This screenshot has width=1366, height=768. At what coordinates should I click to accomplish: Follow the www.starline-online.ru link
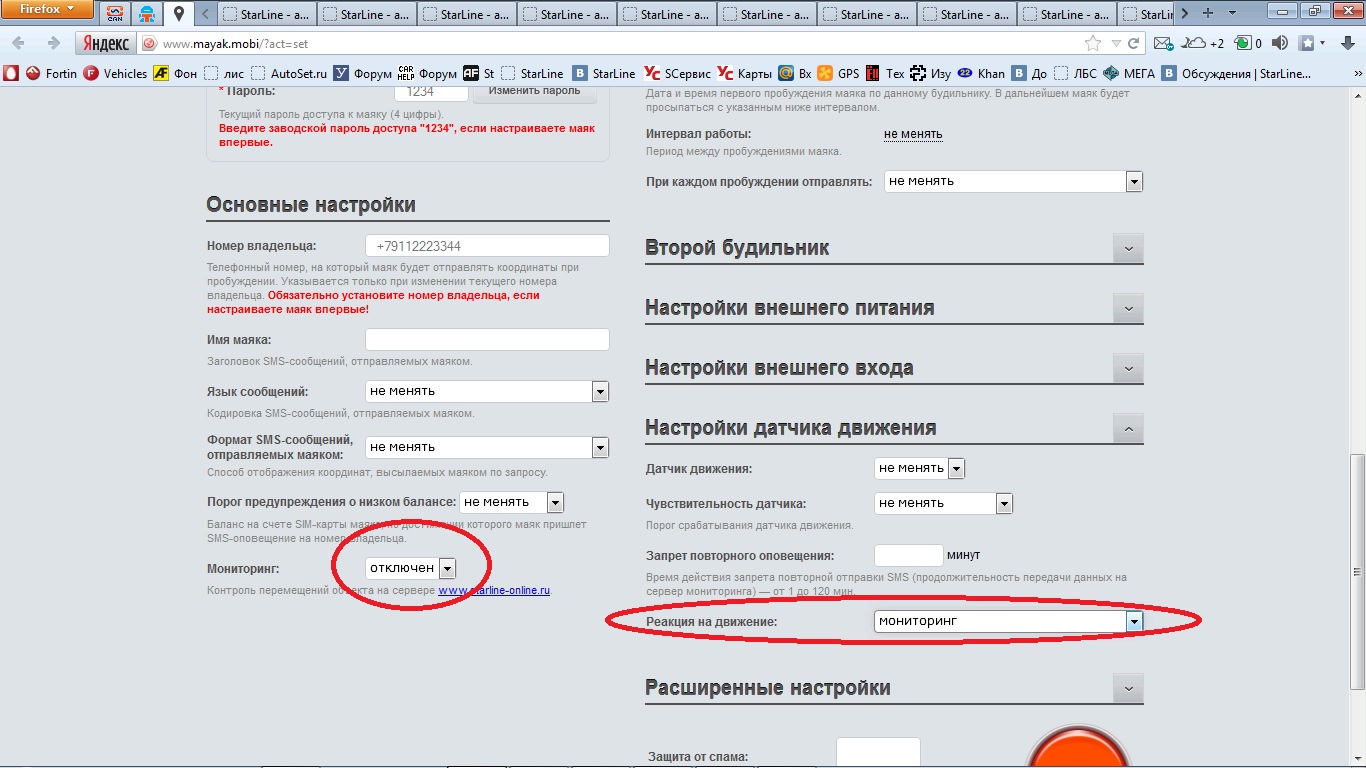[x=494, y=591]
